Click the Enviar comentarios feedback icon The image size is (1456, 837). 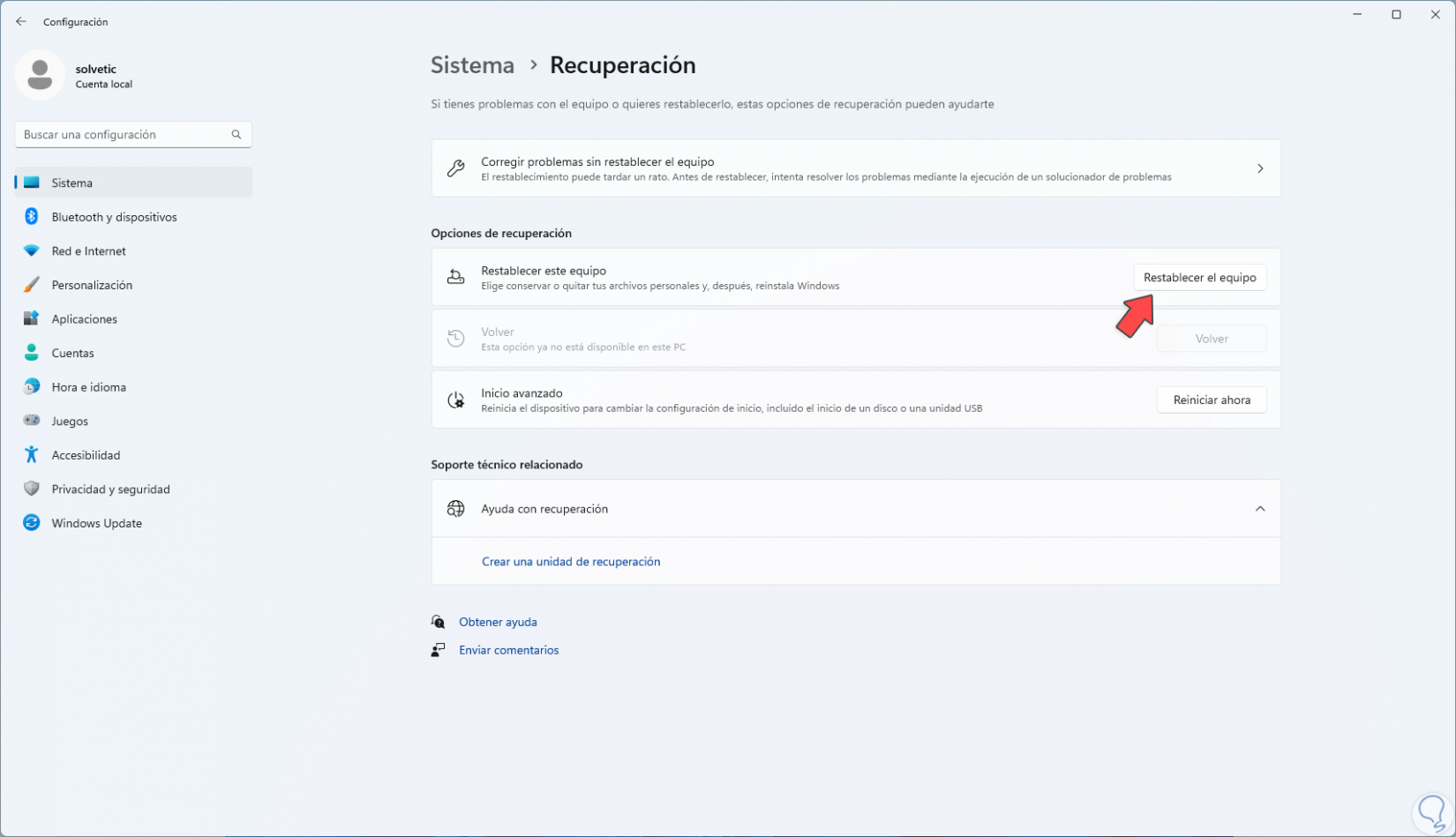click(x=439, y=650)
